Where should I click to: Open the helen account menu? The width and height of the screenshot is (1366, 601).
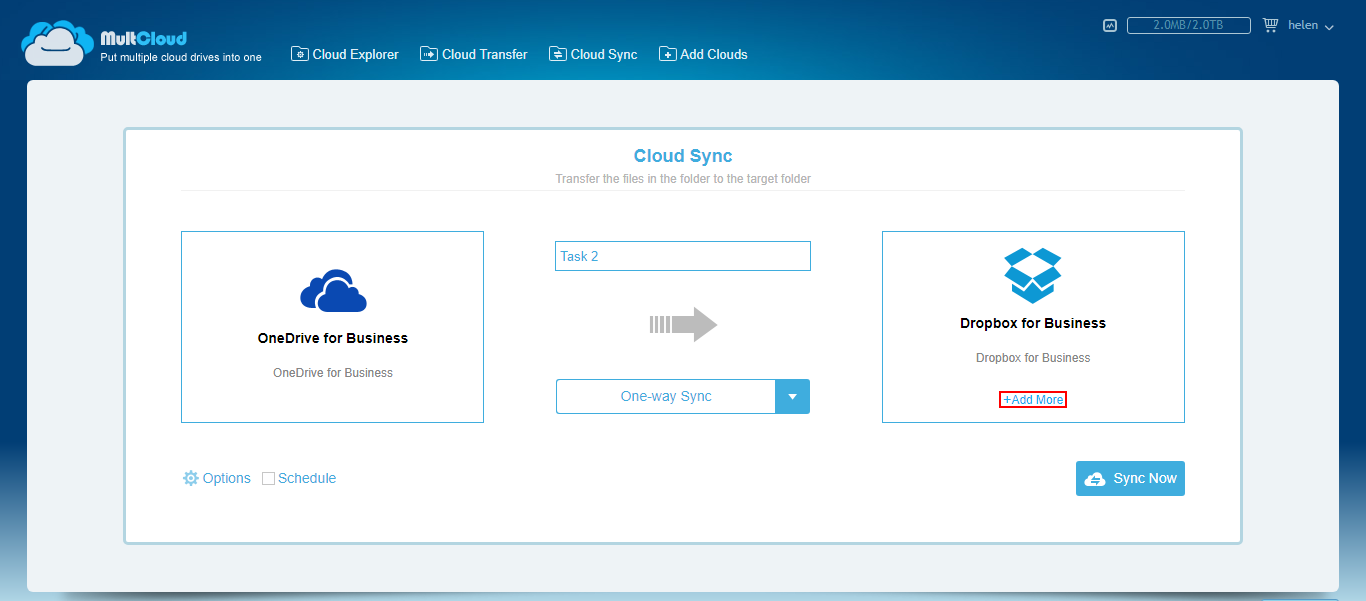pos(1310,26)
